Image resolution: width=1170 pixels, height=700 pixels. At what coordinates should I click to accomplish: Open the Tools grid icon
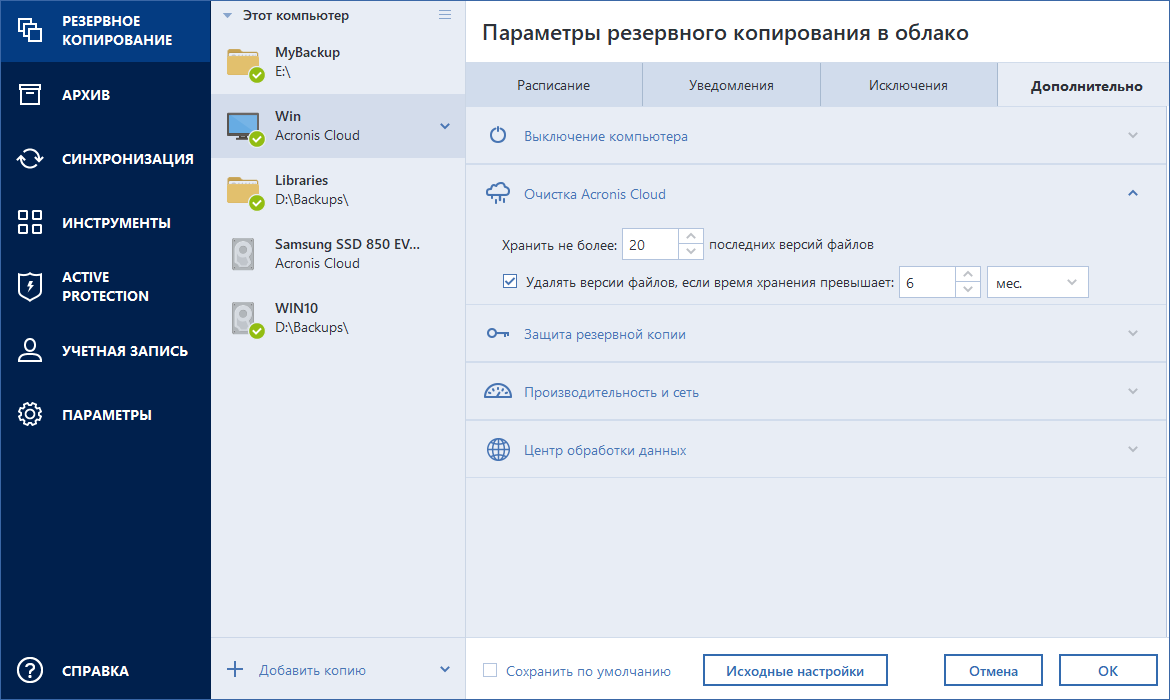click(x=30, y=223)
